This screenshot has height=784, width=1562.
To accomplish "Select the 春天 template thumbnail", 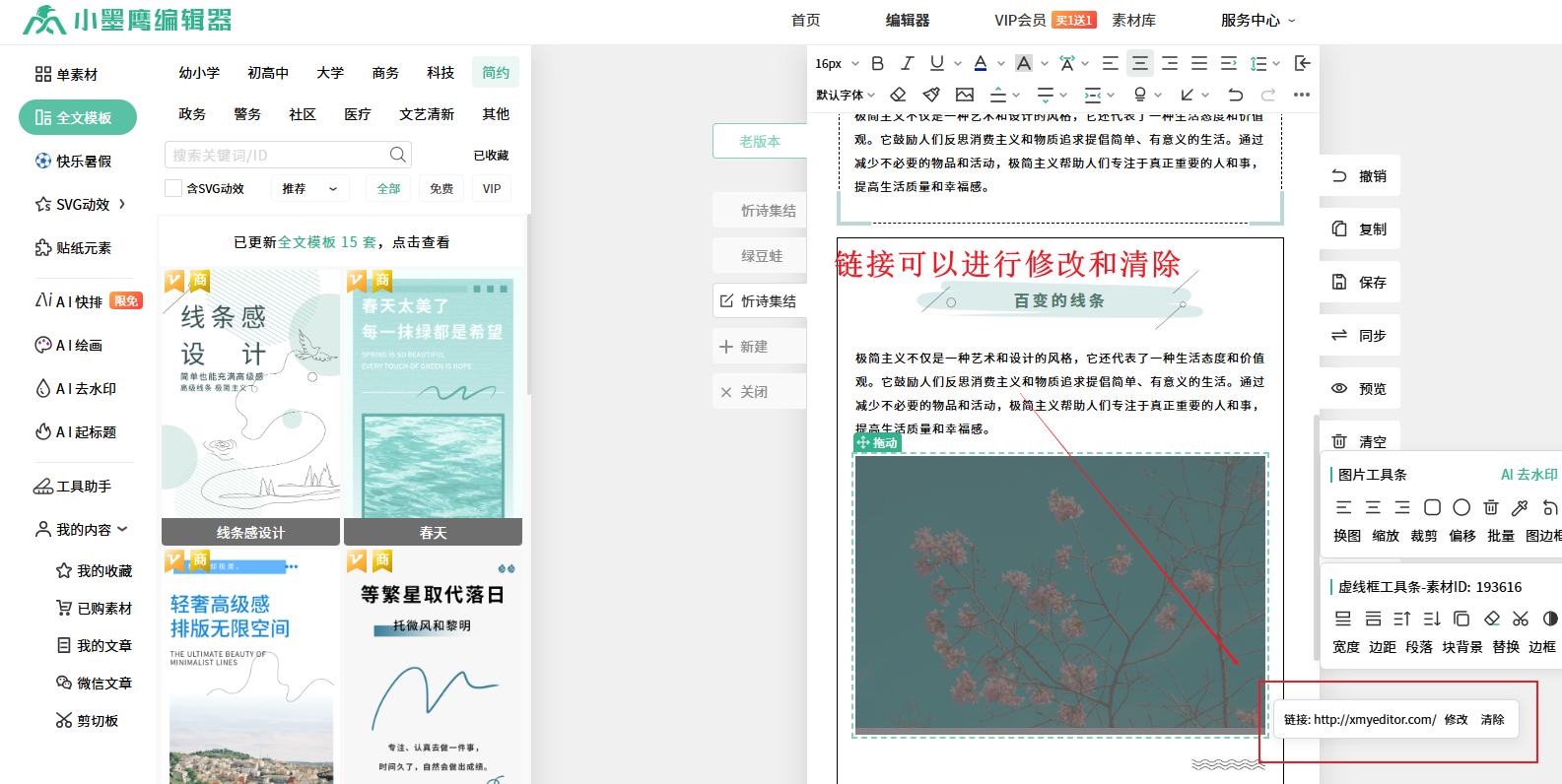I will [433, 406].
